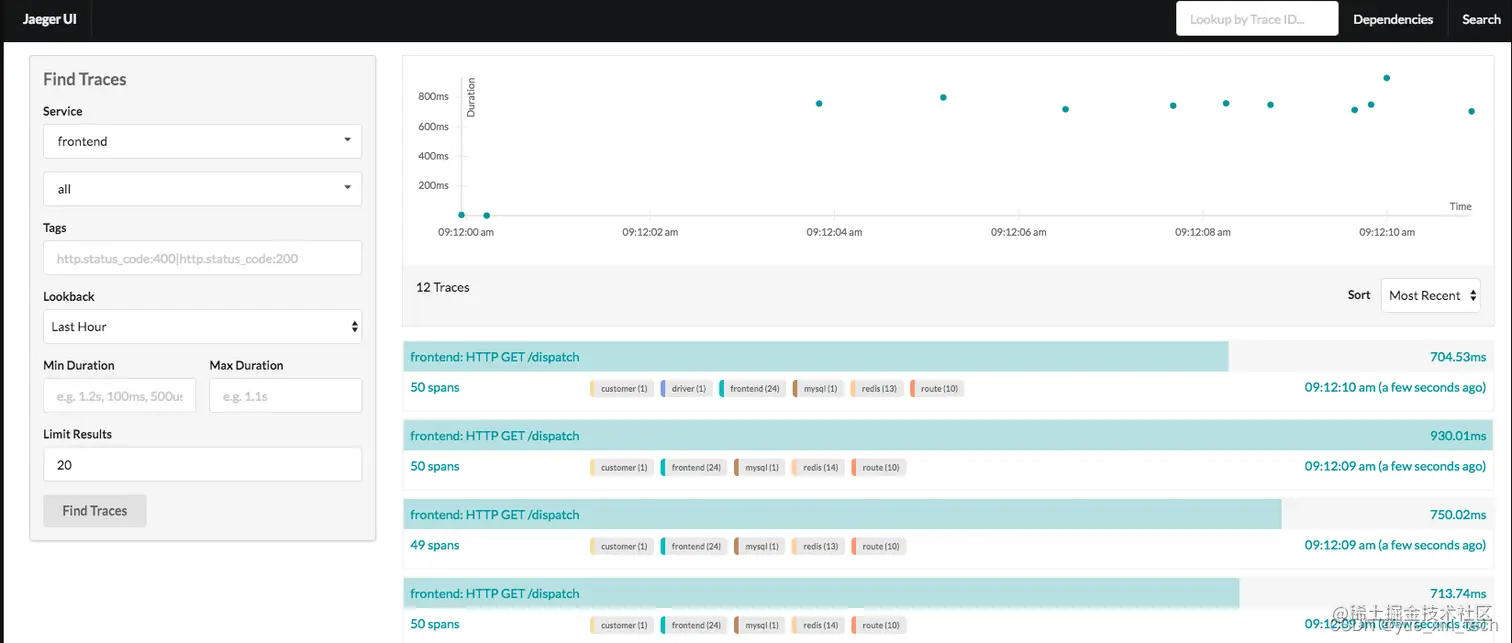This screenshot has height=643, width=1512.
Task: Click the '09:12:10 am (a few seconds ago)' timestamp
Action: click(x=1395, y=387)
